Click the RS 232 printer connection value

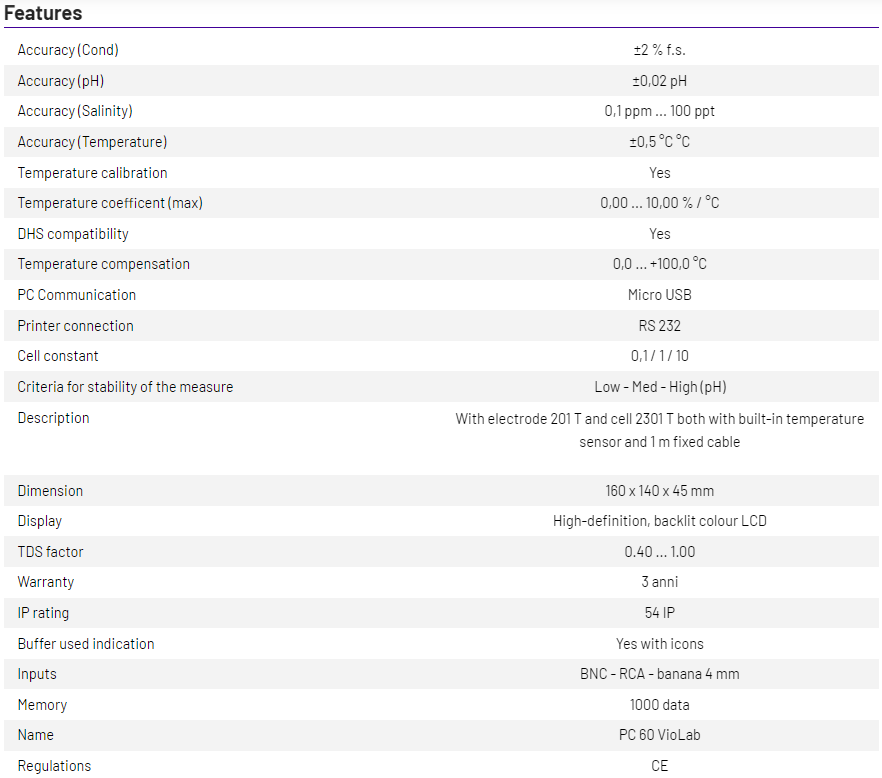point(659,326)
